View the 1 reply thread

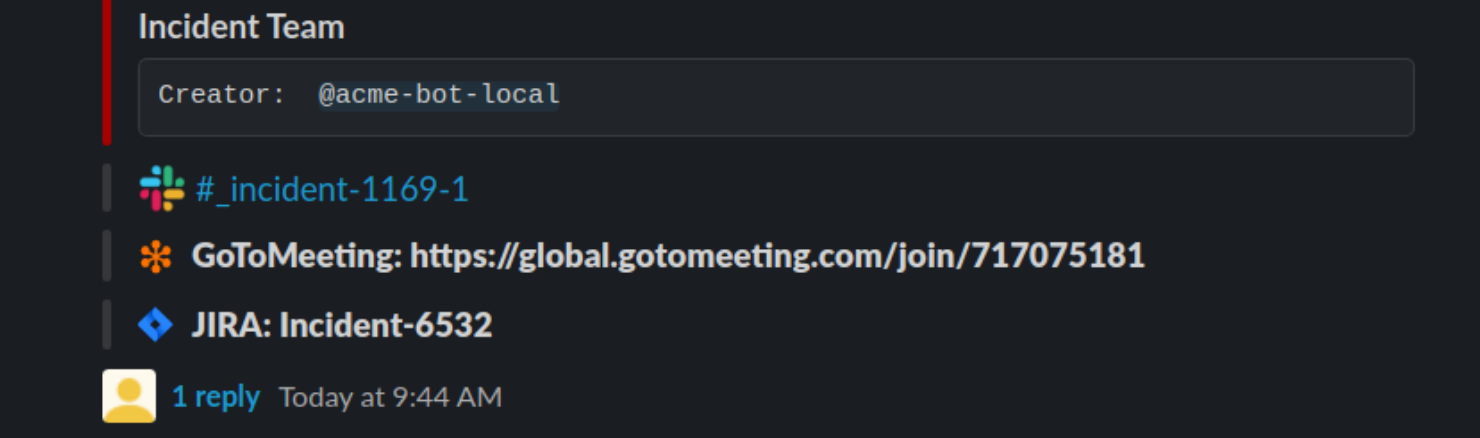216,397
